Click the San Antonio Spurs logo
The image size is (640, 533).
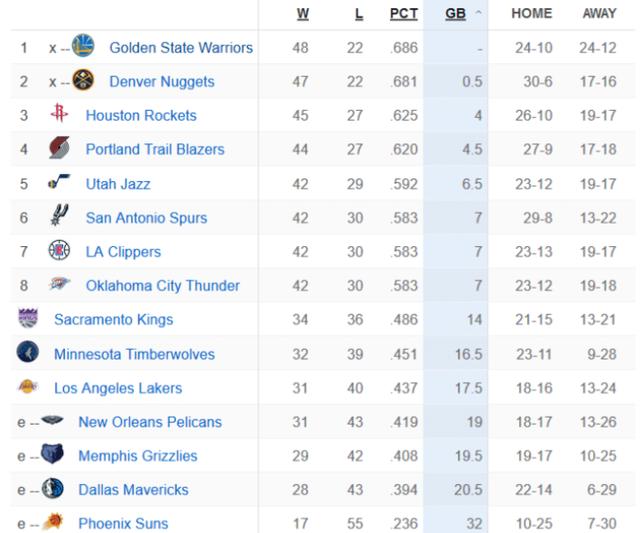click(x=59, y=215)
